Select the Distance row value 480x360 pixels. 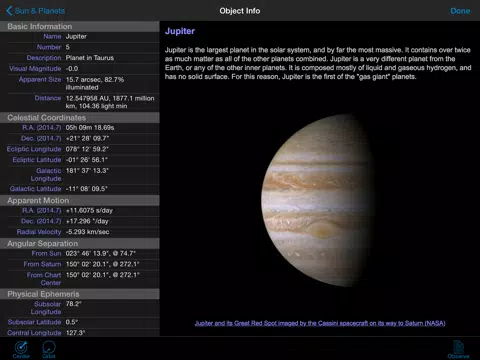110,102
